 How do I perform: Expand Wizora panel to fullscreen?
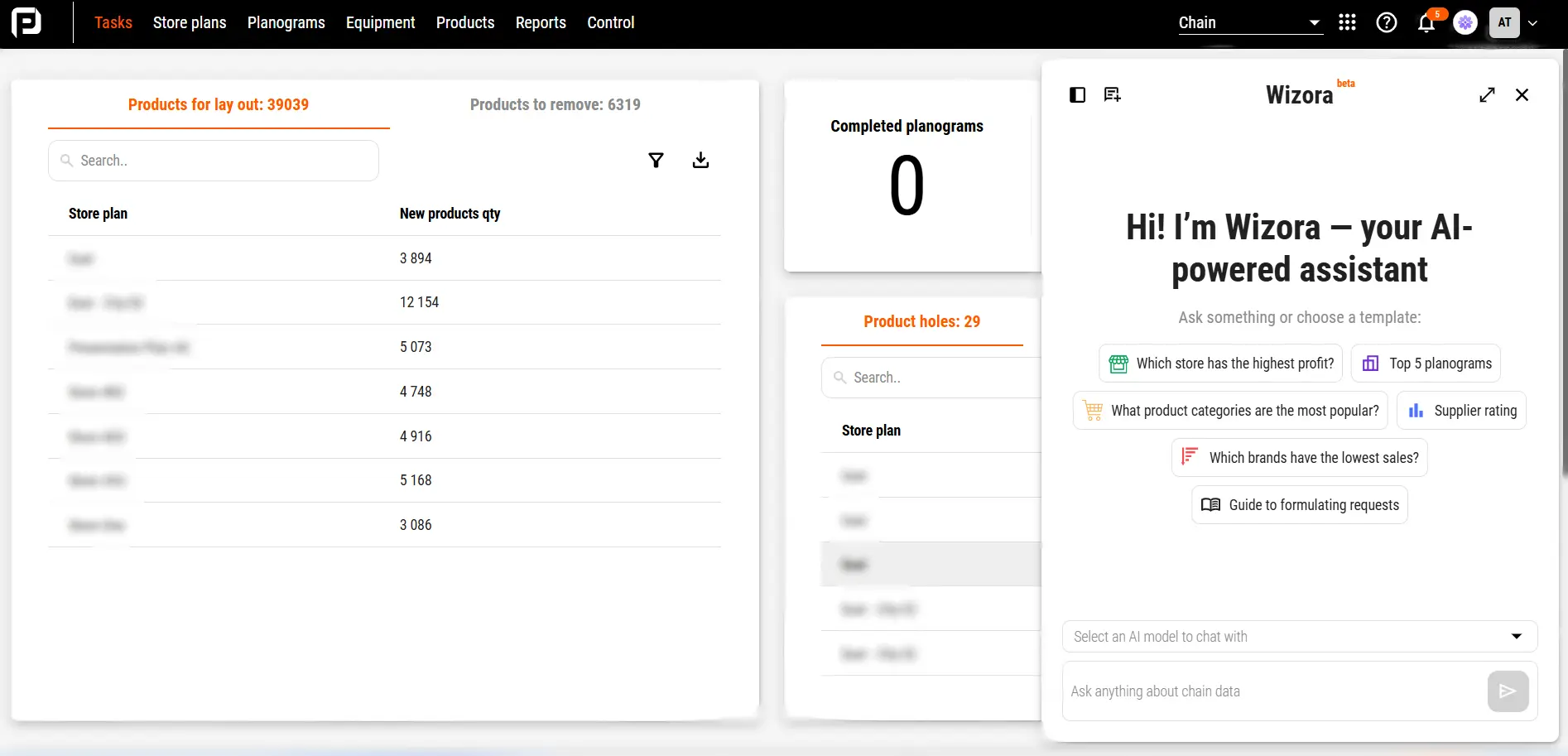[1488, 94]
